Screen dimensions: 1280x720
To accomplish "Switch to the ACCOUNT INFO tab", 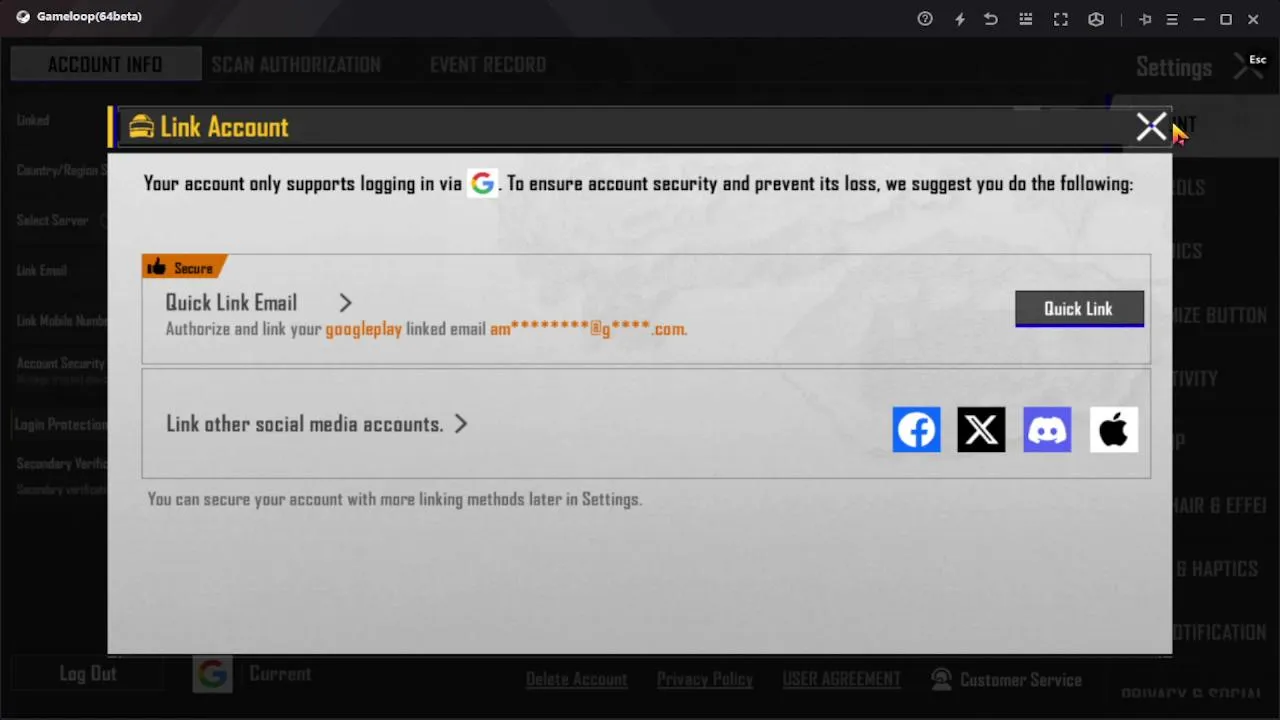I will [x=105, y=65].
